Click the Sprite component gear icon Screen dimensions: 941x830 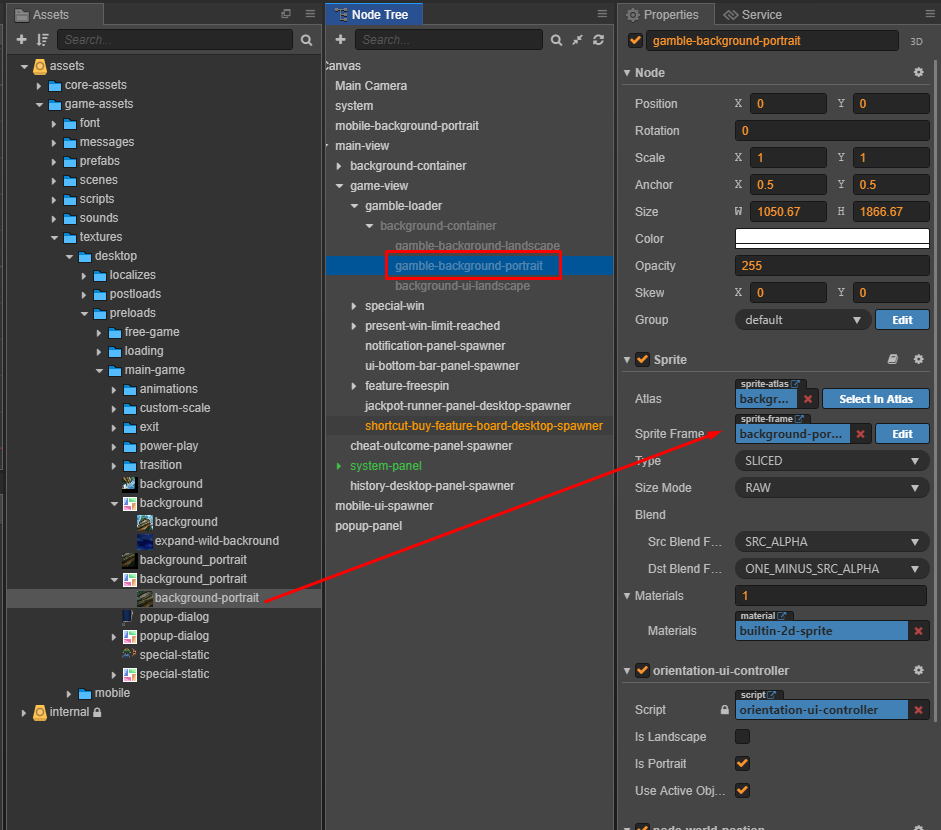click(x=918, y=359)
